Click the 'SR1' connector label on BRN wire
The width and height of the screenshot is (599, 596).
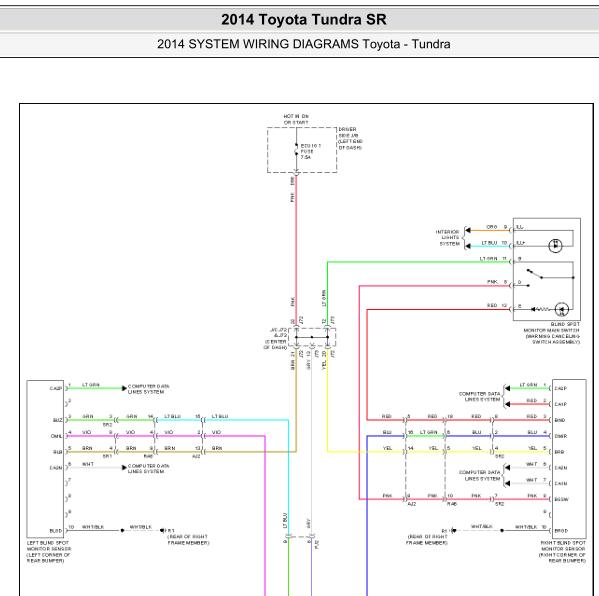click(107, 456)
